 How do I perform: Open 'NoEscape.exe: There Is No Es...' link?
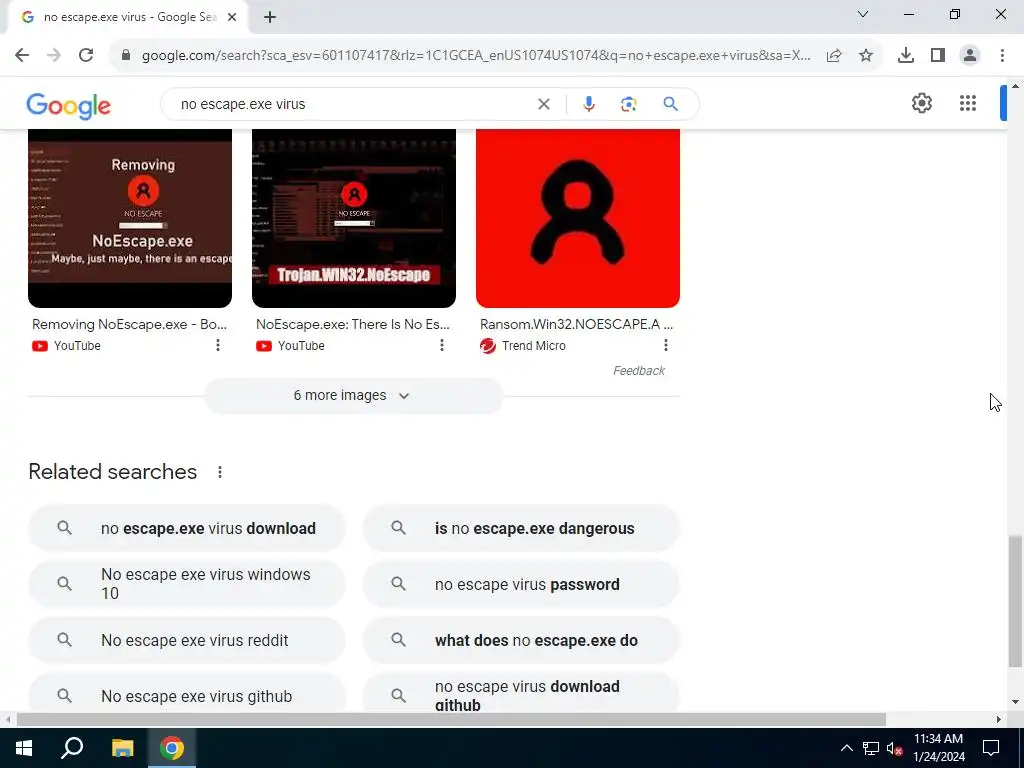tap(353, 325)
